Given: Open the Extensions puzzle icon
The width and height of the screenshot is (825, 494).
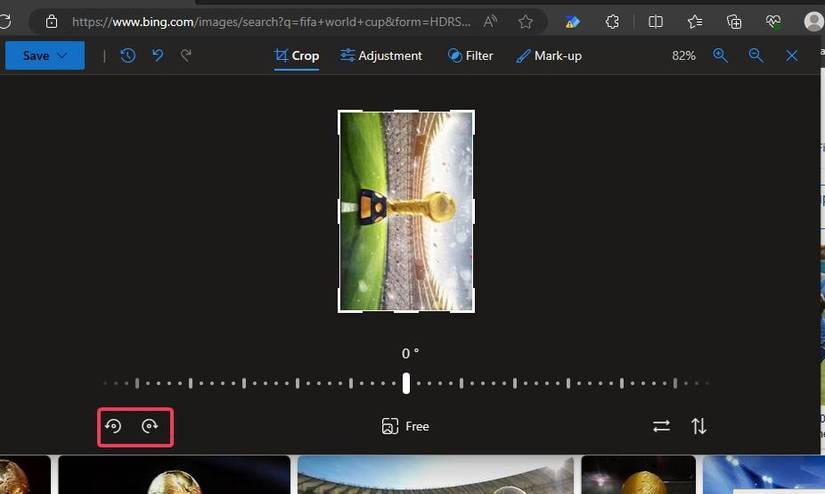Looking at the screenshot, I should coord(612,22).
